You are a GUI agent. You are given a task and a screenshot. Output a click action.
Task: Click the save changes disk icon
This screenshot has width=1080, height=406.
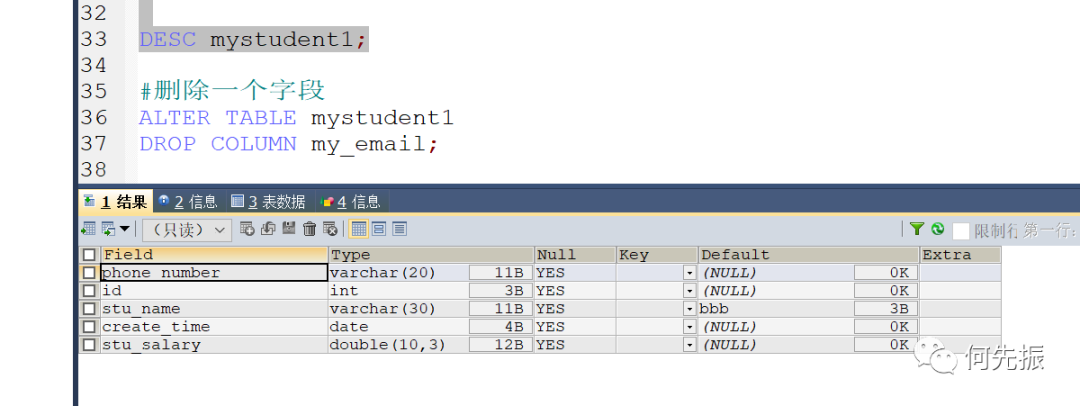coord(289,229)
